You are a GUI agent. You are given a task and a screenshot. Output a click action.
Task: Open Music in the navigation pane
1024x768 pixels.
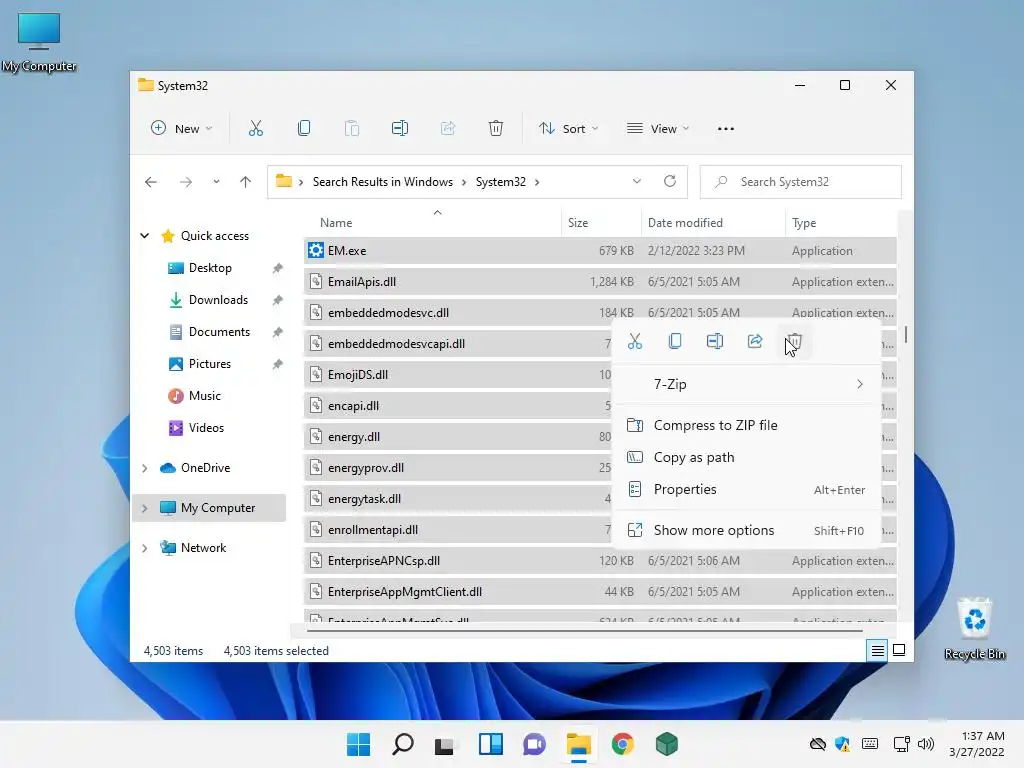pyautogui.click(x=204, y=396)
